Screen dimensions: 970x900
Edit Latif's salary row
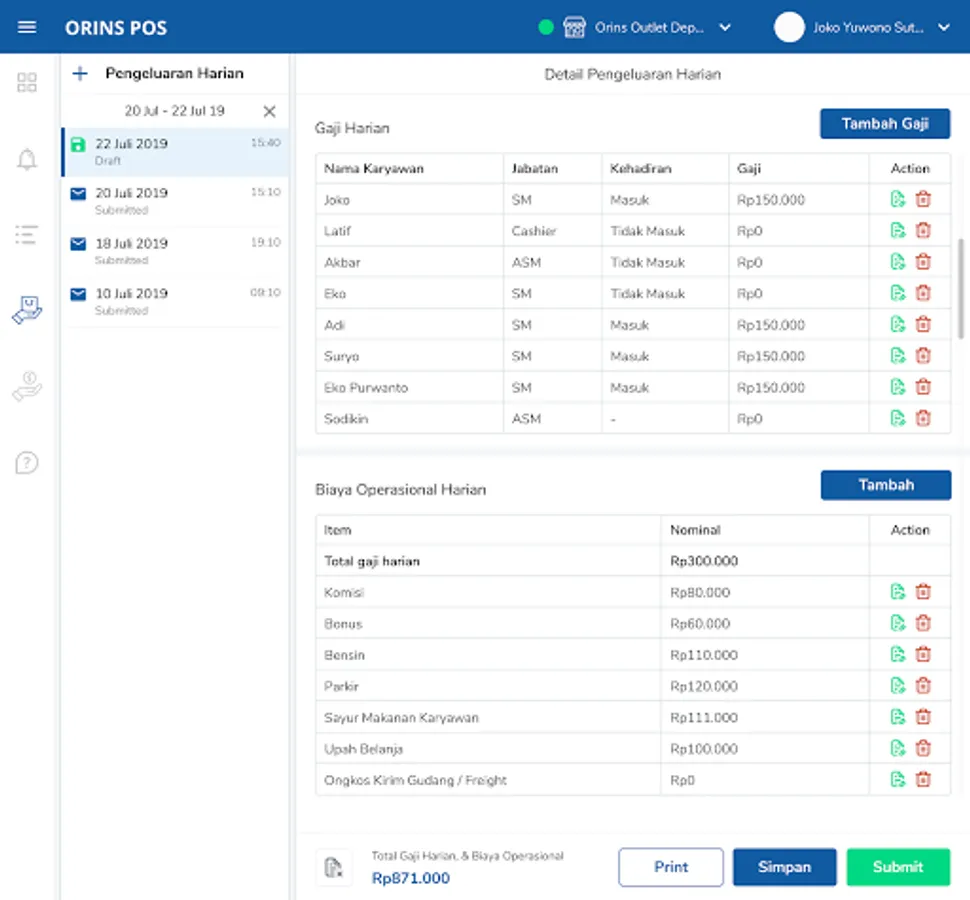(x=898, y=231)
